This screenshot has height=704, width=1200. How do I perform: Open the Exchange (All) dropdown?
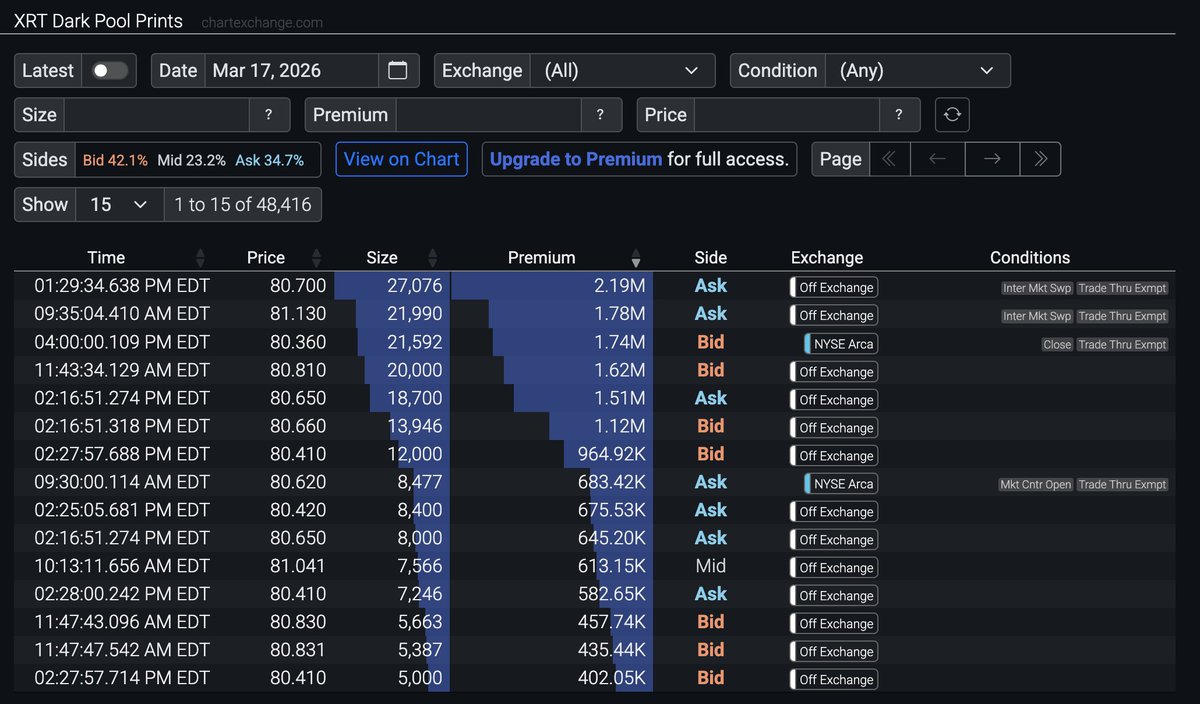[x=624, y=71]
